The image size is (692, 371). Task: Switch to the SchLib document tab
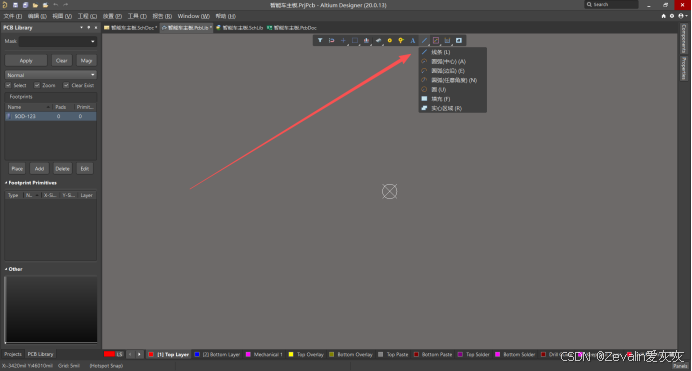240,28
